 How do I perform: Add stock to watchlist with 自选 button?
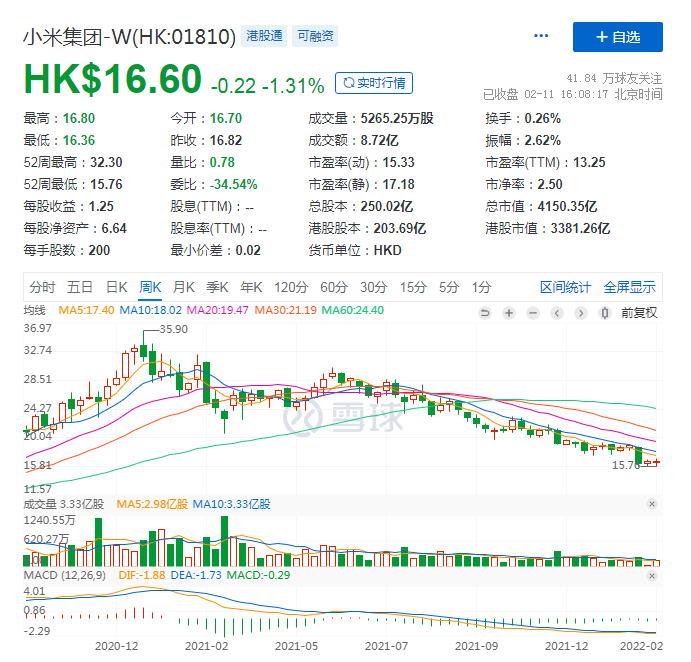click(617, 37)
